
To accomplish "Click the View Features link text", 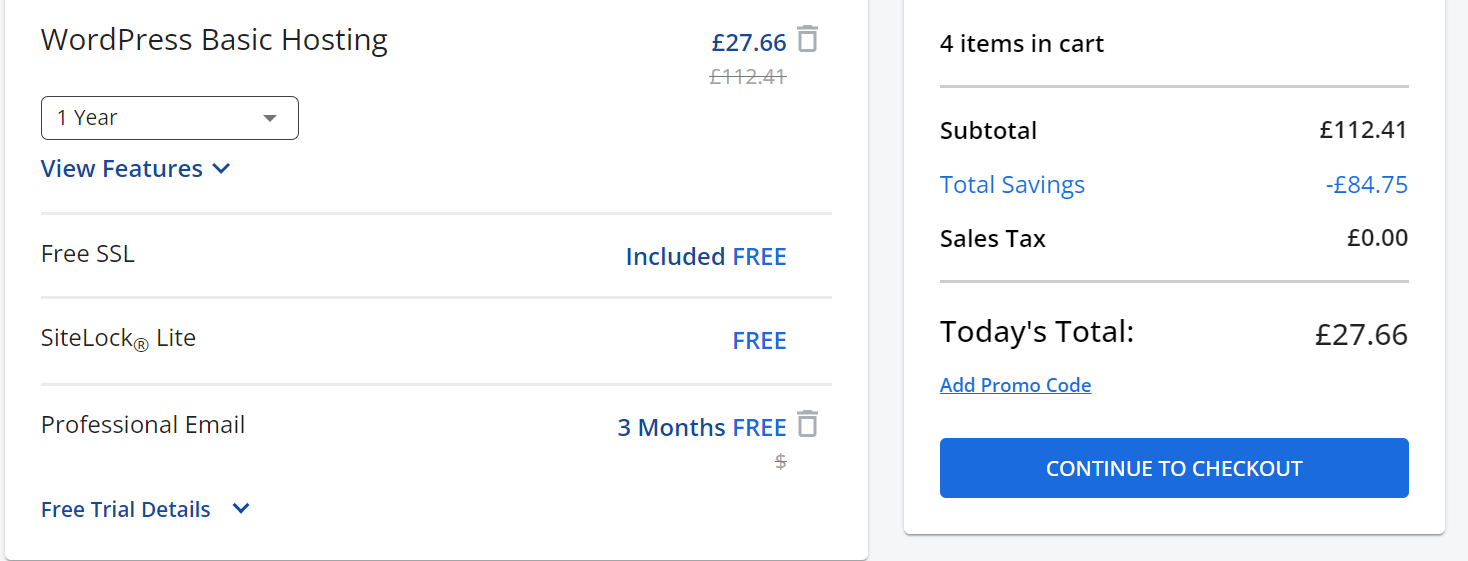I will (x=122, y=169).
